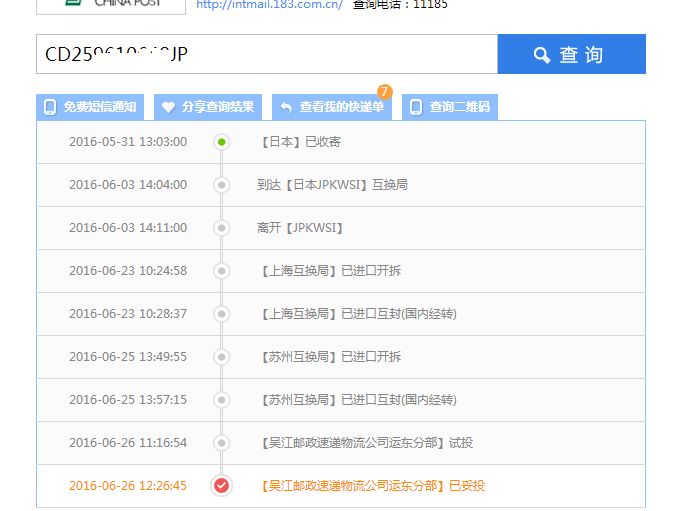Click the timeline dot at 2016-06-25 13:57:15
The image size is (696, 511).
click(x=221, y=400)
